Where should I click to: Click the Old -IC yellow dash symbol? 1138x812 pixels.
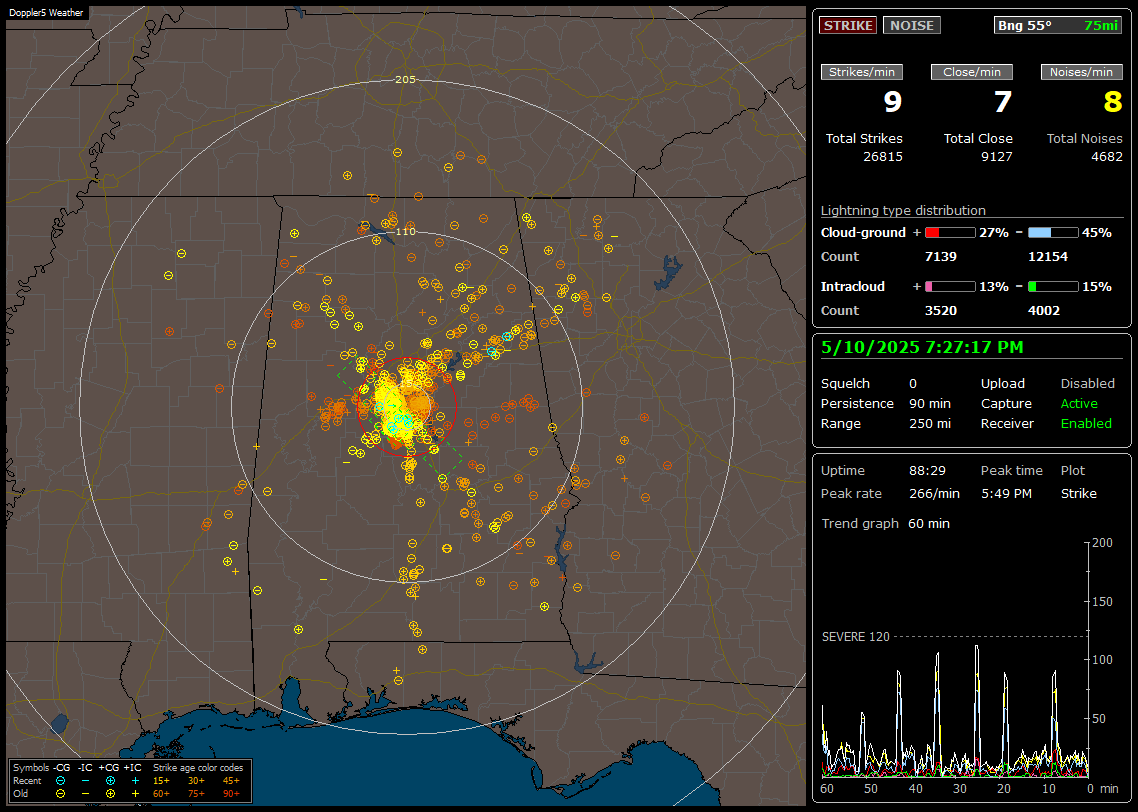pos(86,794)
